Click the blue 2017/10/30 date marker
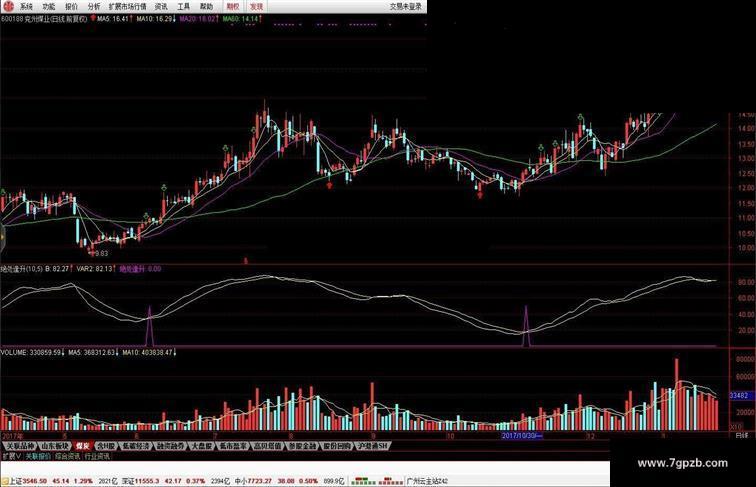756x487 pixels. pyautogui.click(x=522, y=435)
